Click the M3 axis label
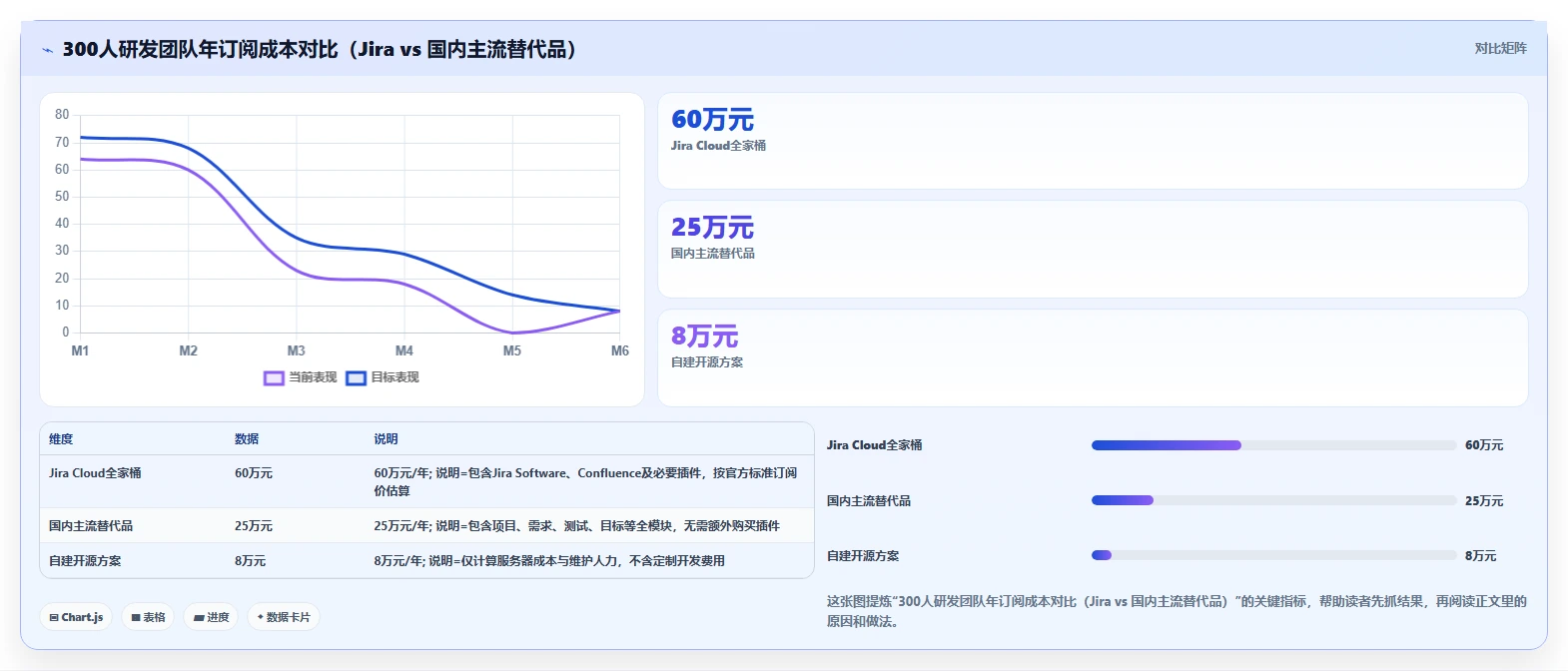1568x671 pixels. [296, 350]
